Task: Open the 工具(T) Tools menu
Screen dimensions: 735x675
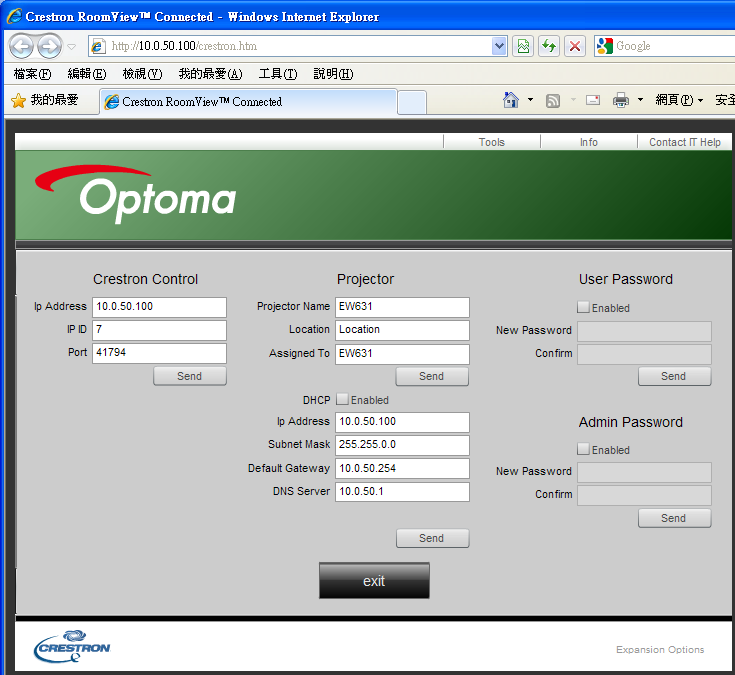Action: tap(278, 74)
